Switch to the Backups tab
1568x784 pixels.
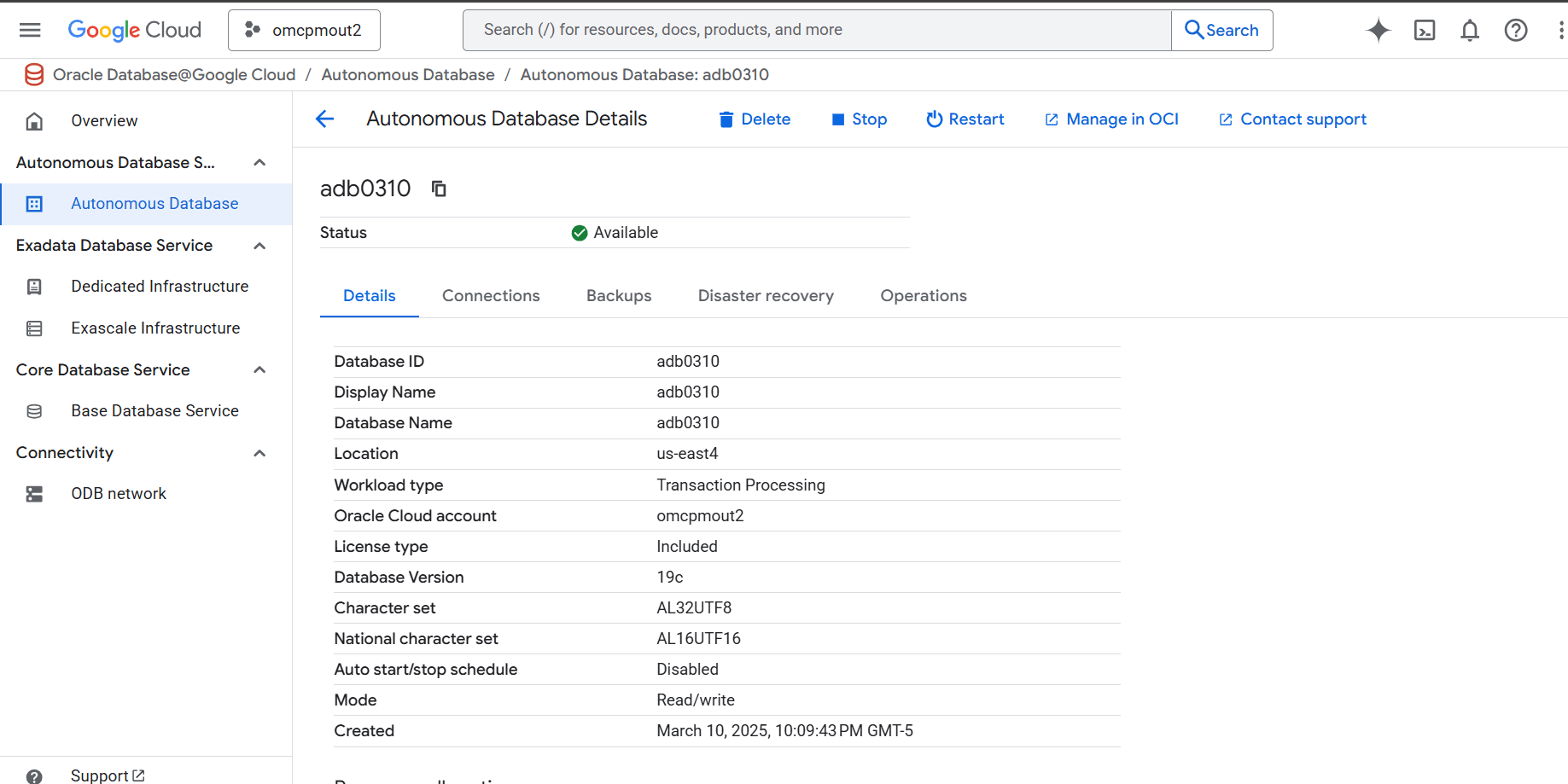(619, 295)
